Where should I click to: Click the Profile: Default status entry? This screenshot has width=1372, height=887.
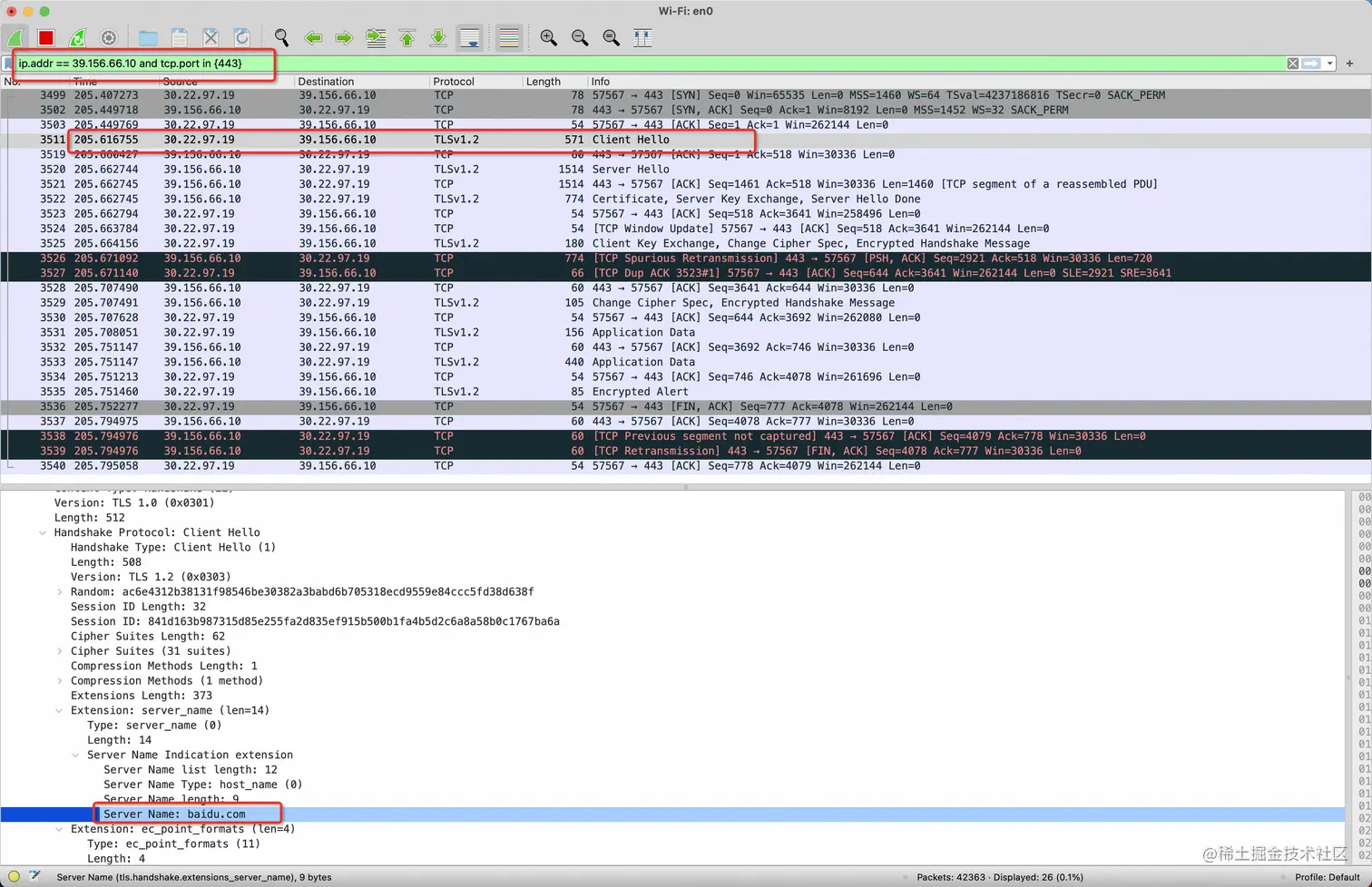tap(1327, 877)
